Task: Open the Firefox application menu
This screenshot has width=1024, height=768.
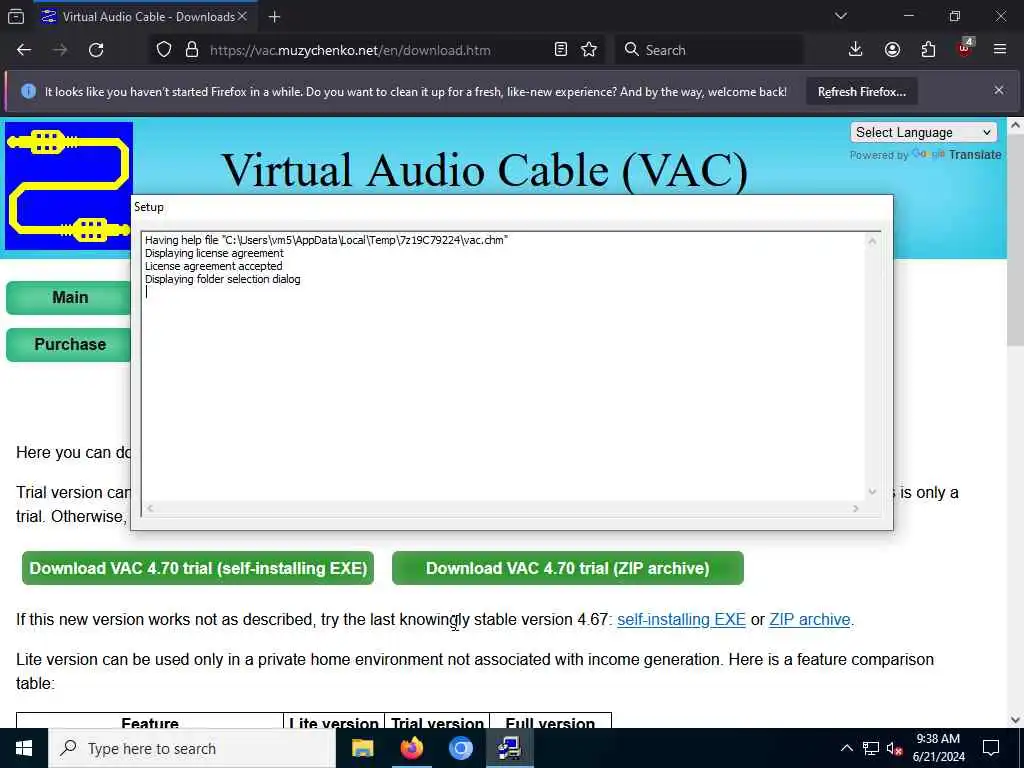Action: click(x=1000, y=50)
